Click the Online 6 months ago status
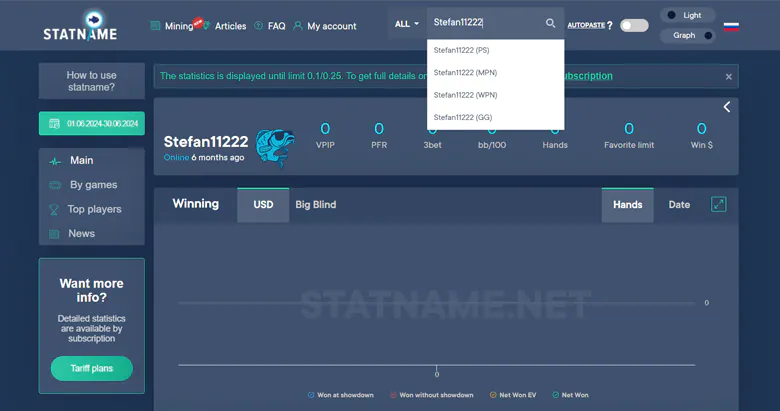Viewport: 780px width, 411px height. point(204,158)
